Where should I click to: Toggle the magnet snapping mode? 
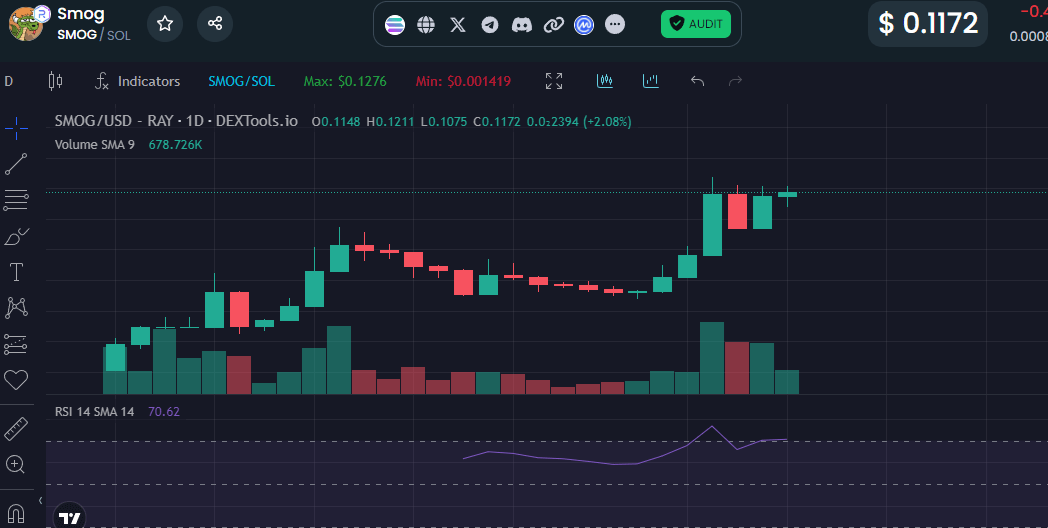tap(16, 513)
